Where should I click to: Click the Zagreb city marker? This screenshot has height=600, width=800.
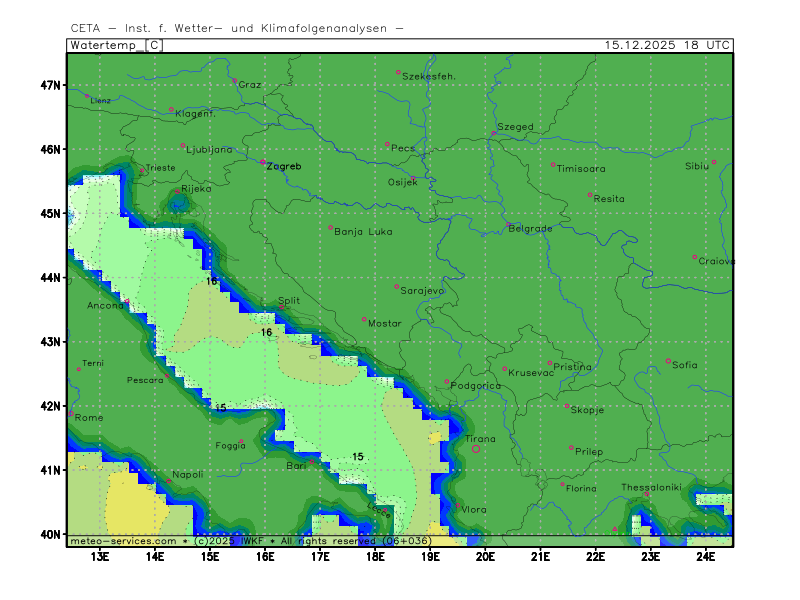pyautogui.click(x=263, y=161)
